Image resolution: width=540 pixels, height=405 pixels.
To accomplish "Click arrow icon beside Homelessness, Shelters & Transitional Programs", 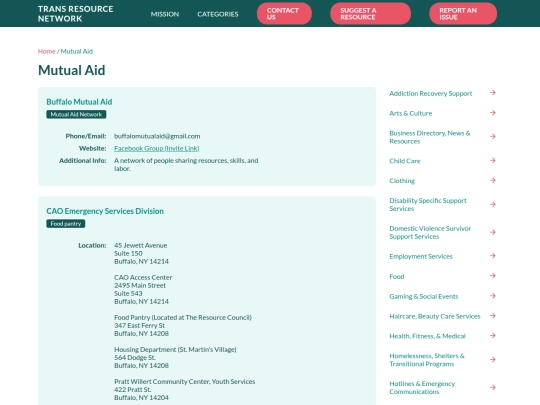I will pyautogui.click(x=493, y=360).
